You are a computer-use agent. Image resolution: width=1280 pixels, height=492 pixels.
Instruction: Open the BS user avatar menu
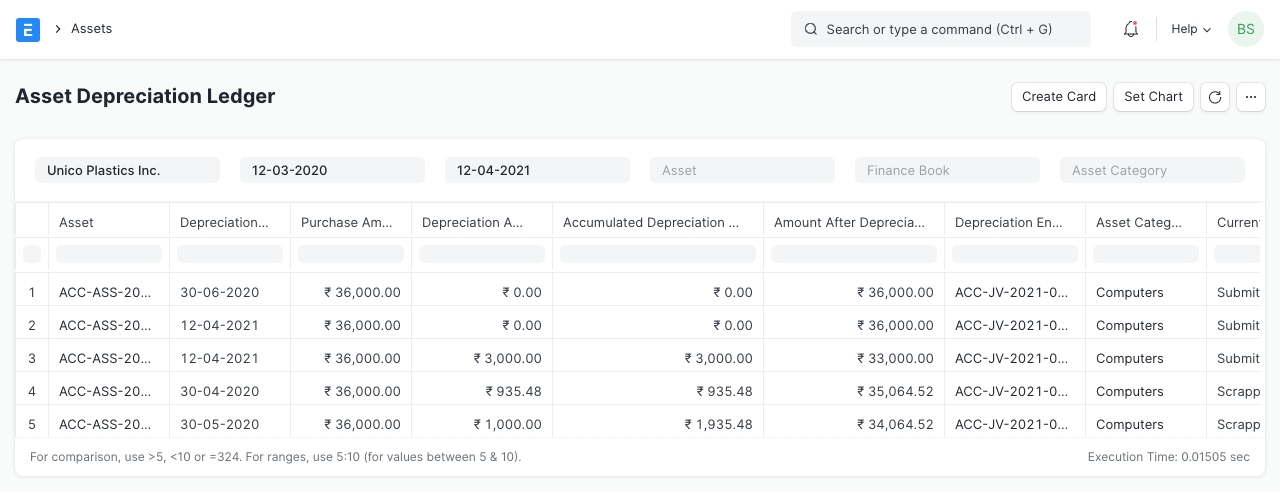(x=1245, y=30)
